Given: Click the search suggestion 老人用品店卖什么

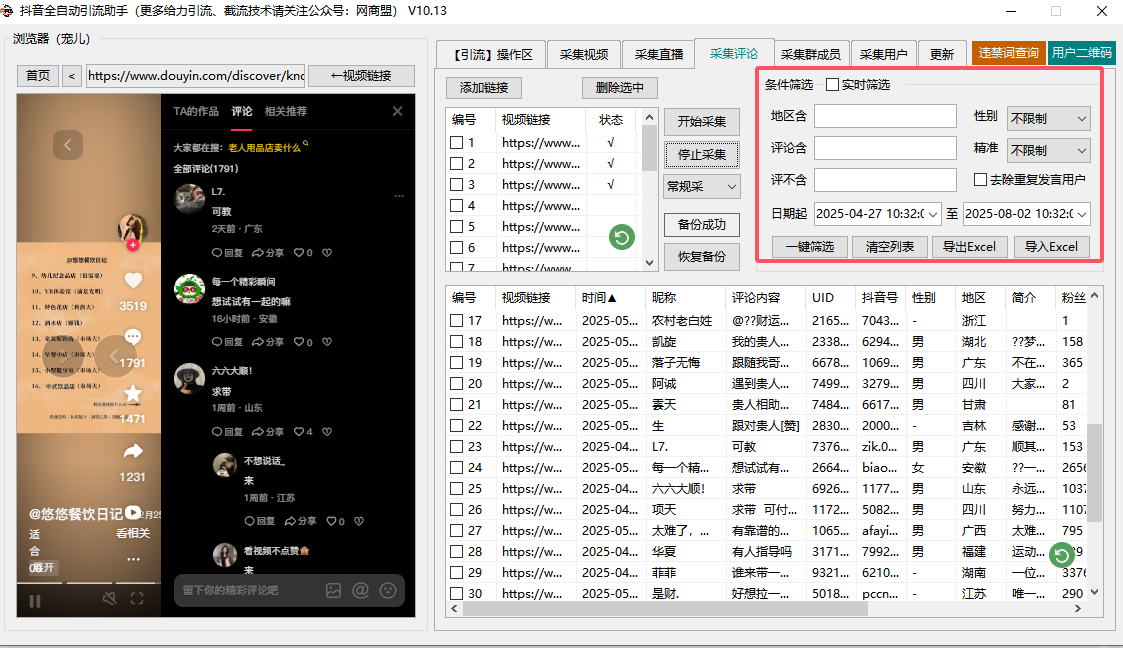Looking at the screenshot, I should click(x=264, y=148).
